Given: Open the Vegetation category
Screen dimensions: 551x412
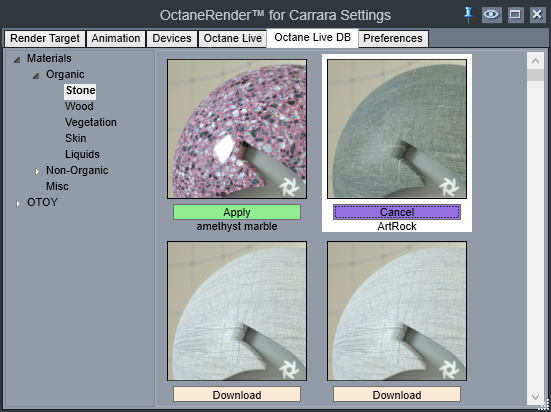Looking at the screenshot, I should point(91,122).
